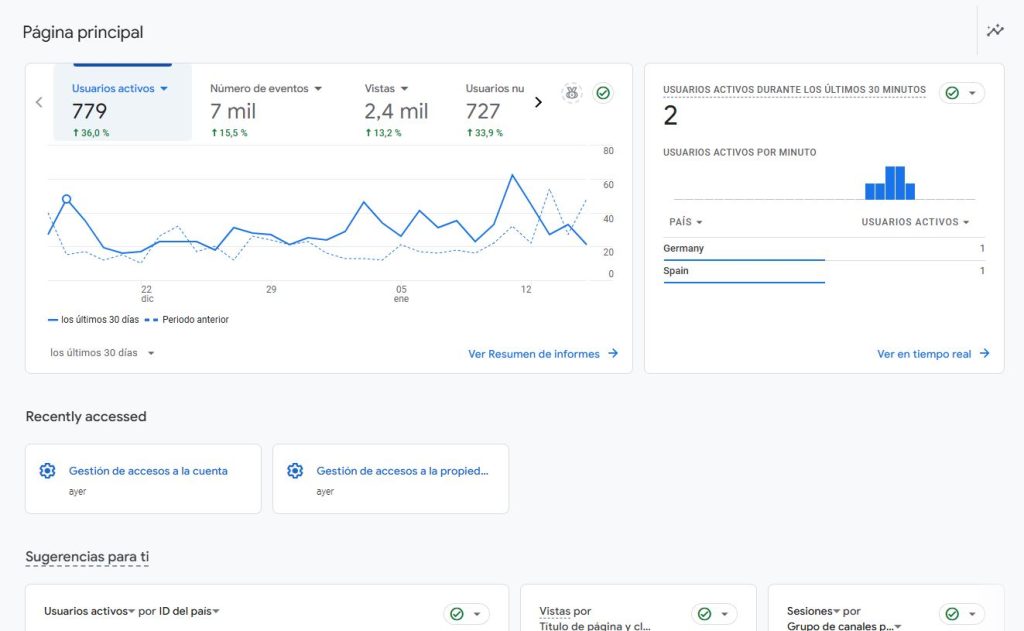1024x631 pixels.
Task: Open the USUARIOS ACTIVOS column dropdown
Action: pos(915,222)
